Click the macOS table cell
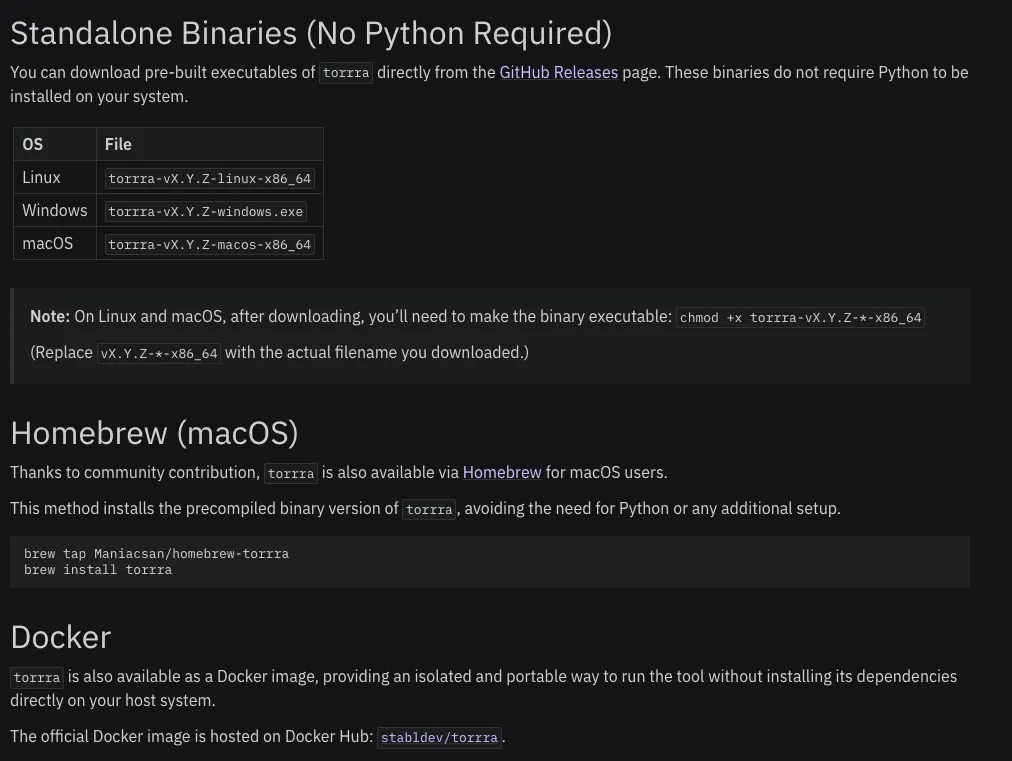 (x=47, y=244)
